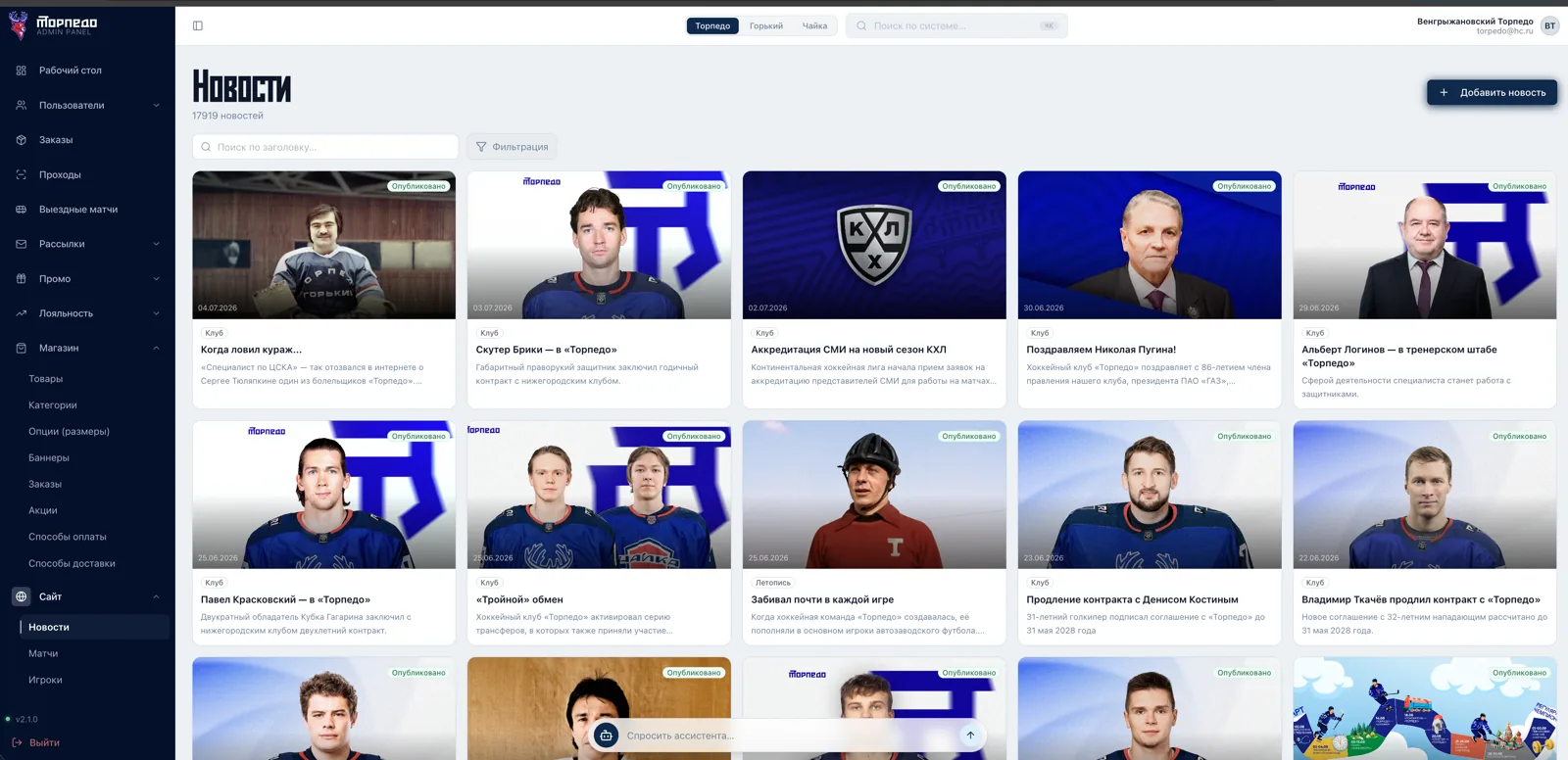Focus the Поиск по заголовку field
1568x760 pixels.
pos(325,147)
